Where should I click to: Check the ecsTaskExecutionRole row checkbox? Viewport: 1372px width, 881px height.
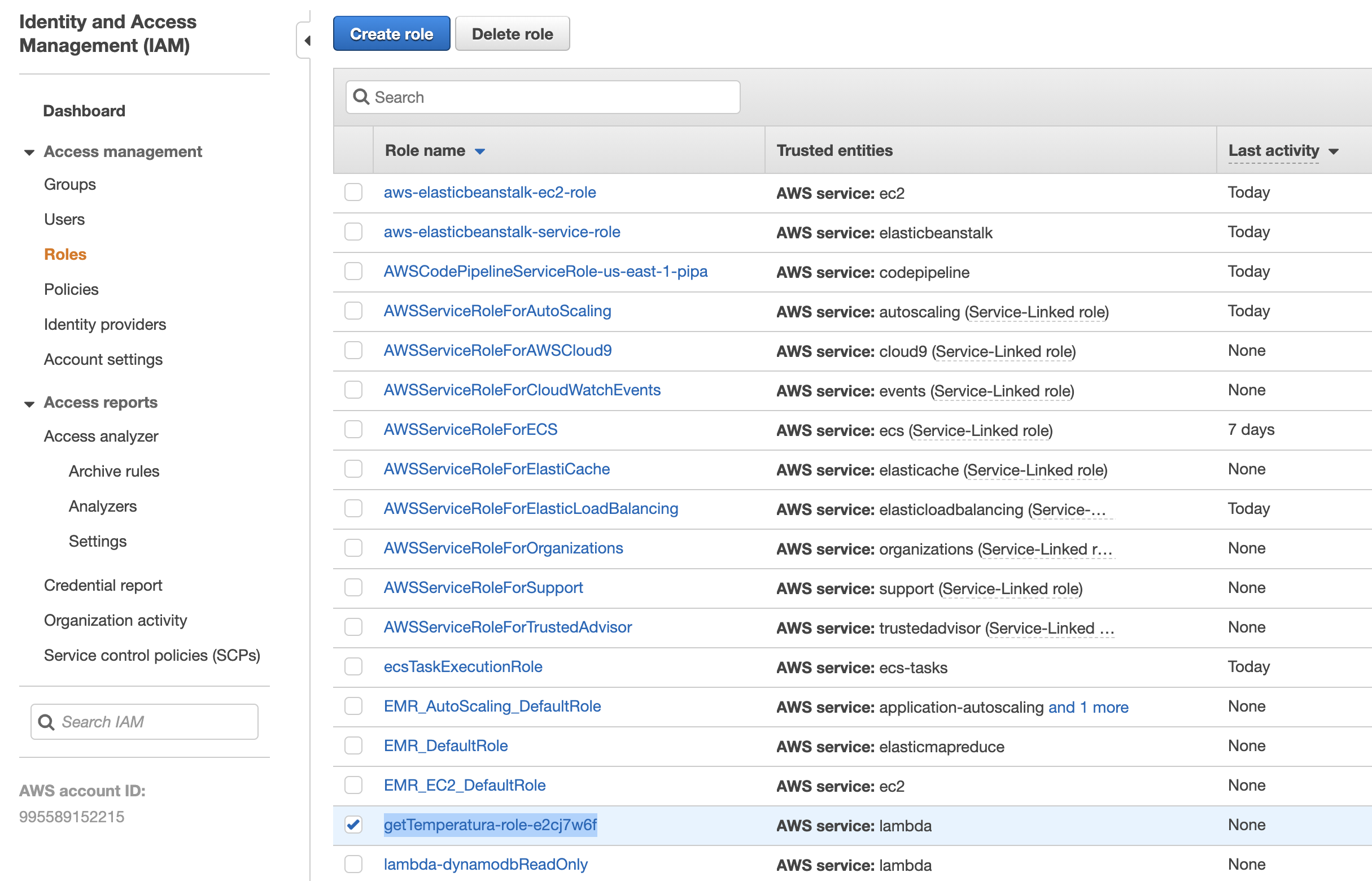[x=353, y=666]
